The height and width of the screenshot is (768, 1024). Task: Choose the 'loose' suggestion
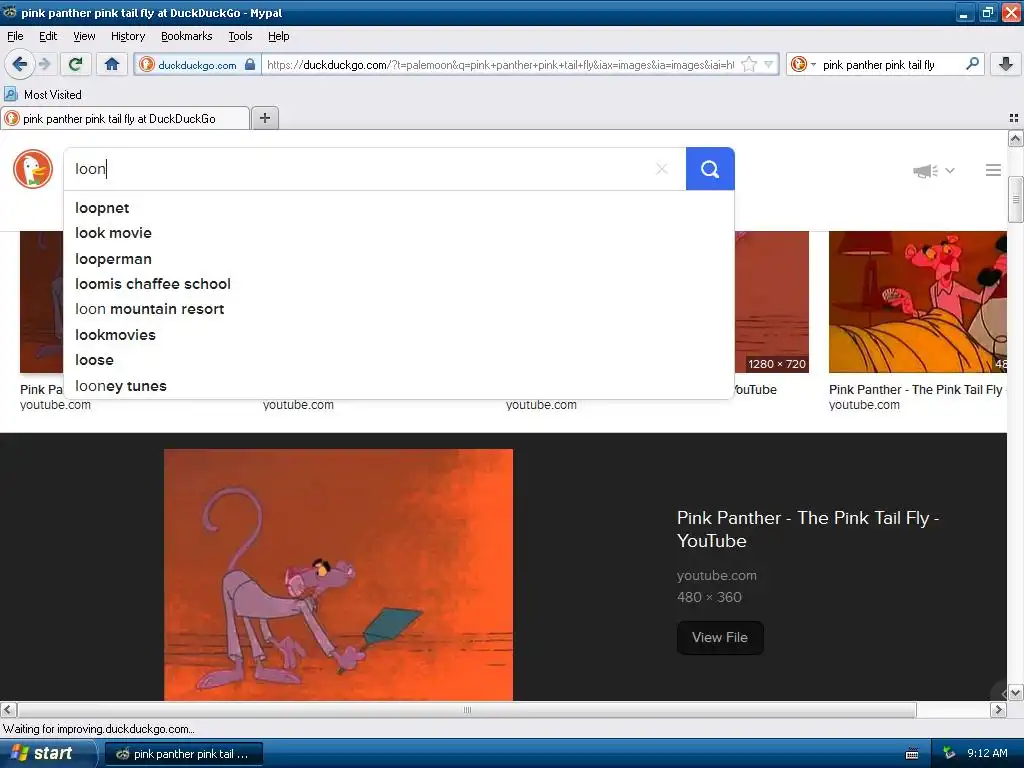399,360
